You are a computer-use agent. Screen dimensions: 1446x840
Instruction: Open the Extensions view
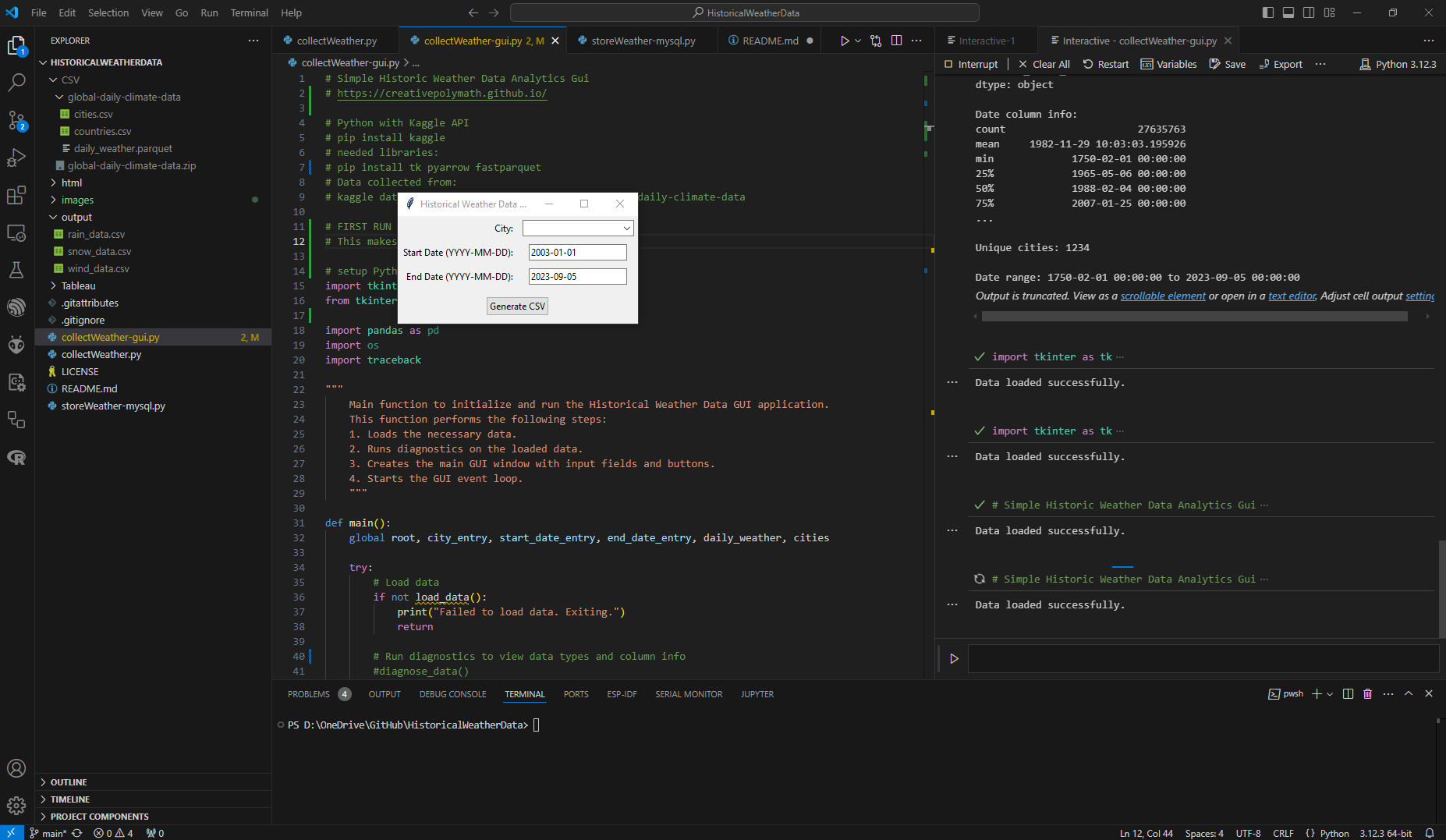coord(16,195)
